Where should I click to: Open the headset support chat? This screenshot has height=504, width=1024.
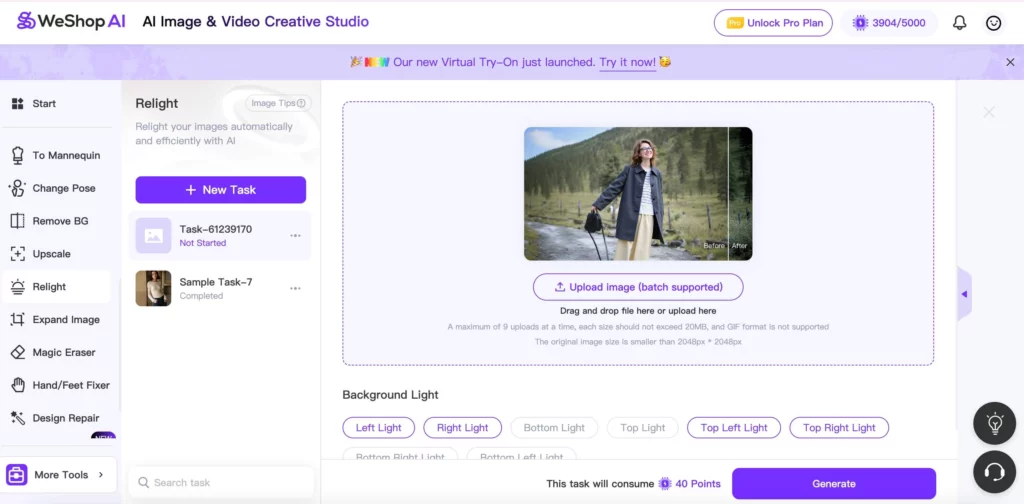(x=994, y=471)
